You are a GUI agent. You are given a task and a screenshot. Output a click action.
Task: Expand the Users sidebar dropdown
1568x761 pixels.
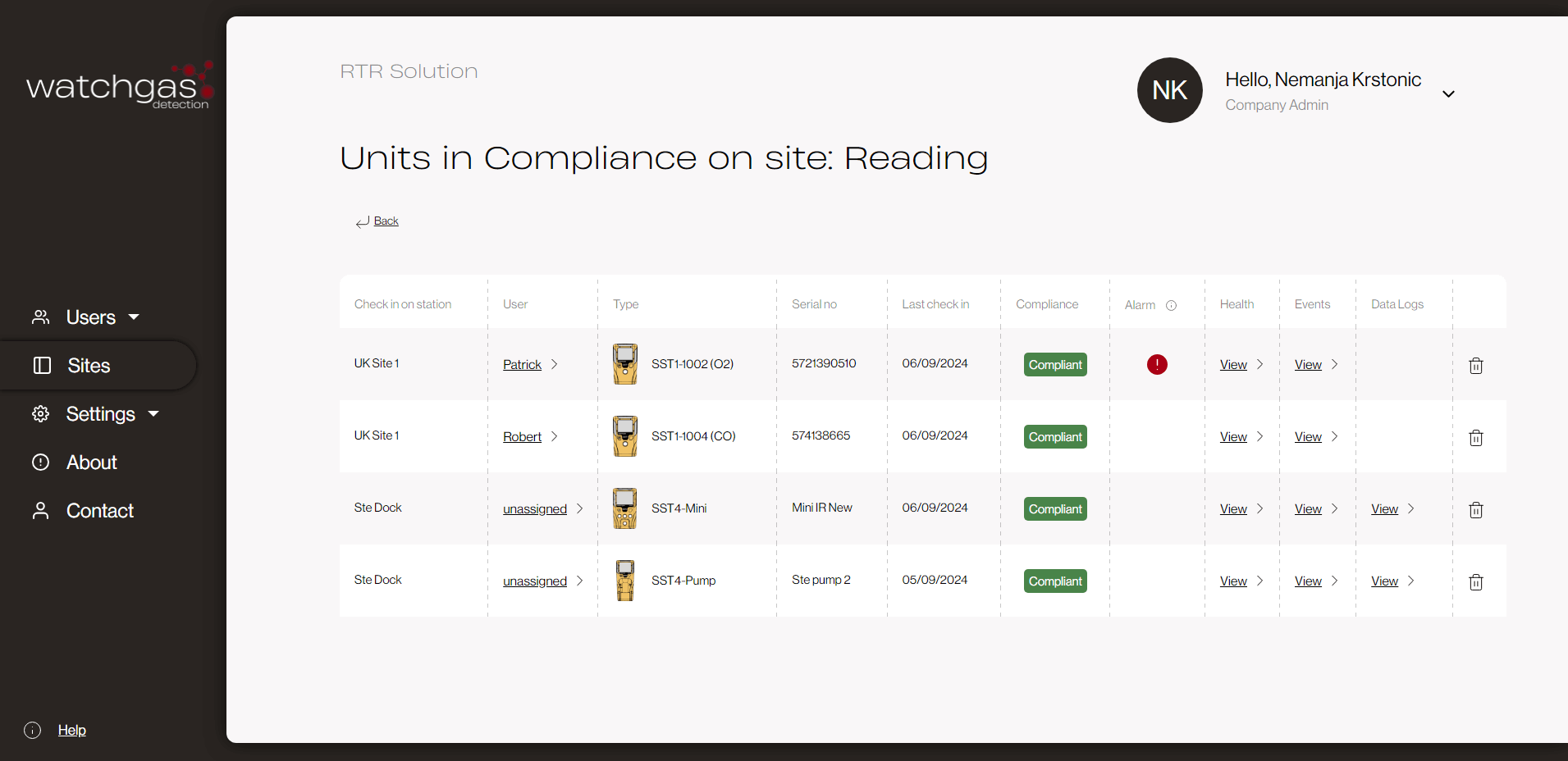click(x=133, y=317)
